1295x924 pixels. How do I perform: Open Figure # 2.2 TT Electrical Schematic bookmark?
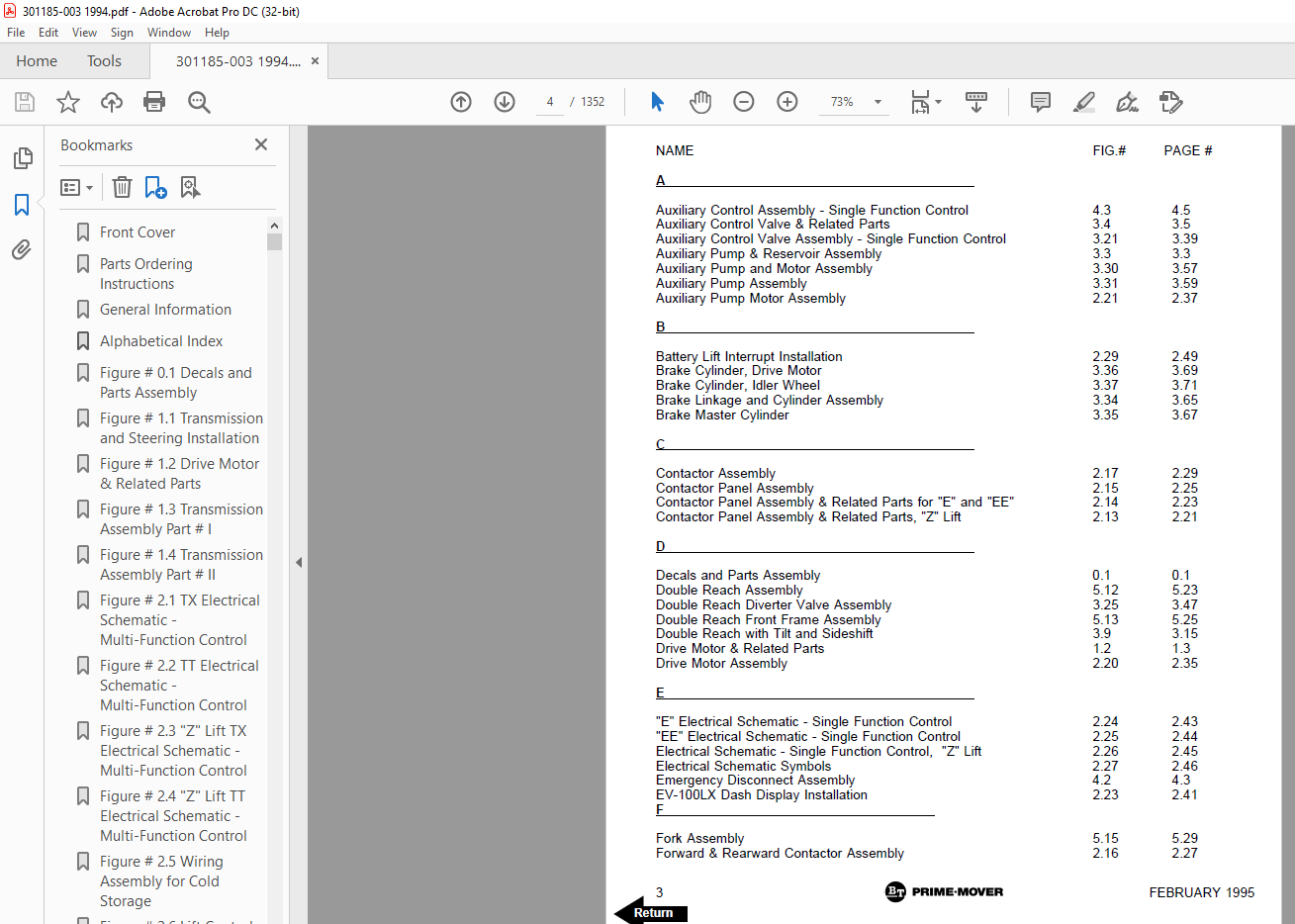click(x=179, y=686)
